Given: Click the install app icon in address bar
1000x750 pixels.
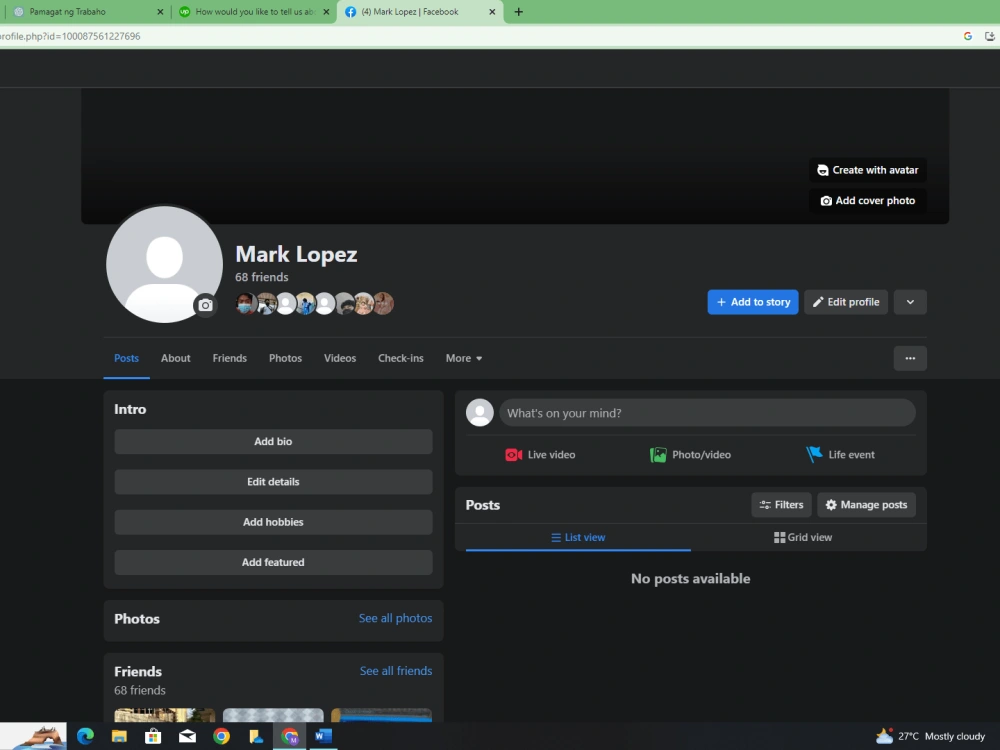Looking at the screenshot, I should (x=990, y=36).
